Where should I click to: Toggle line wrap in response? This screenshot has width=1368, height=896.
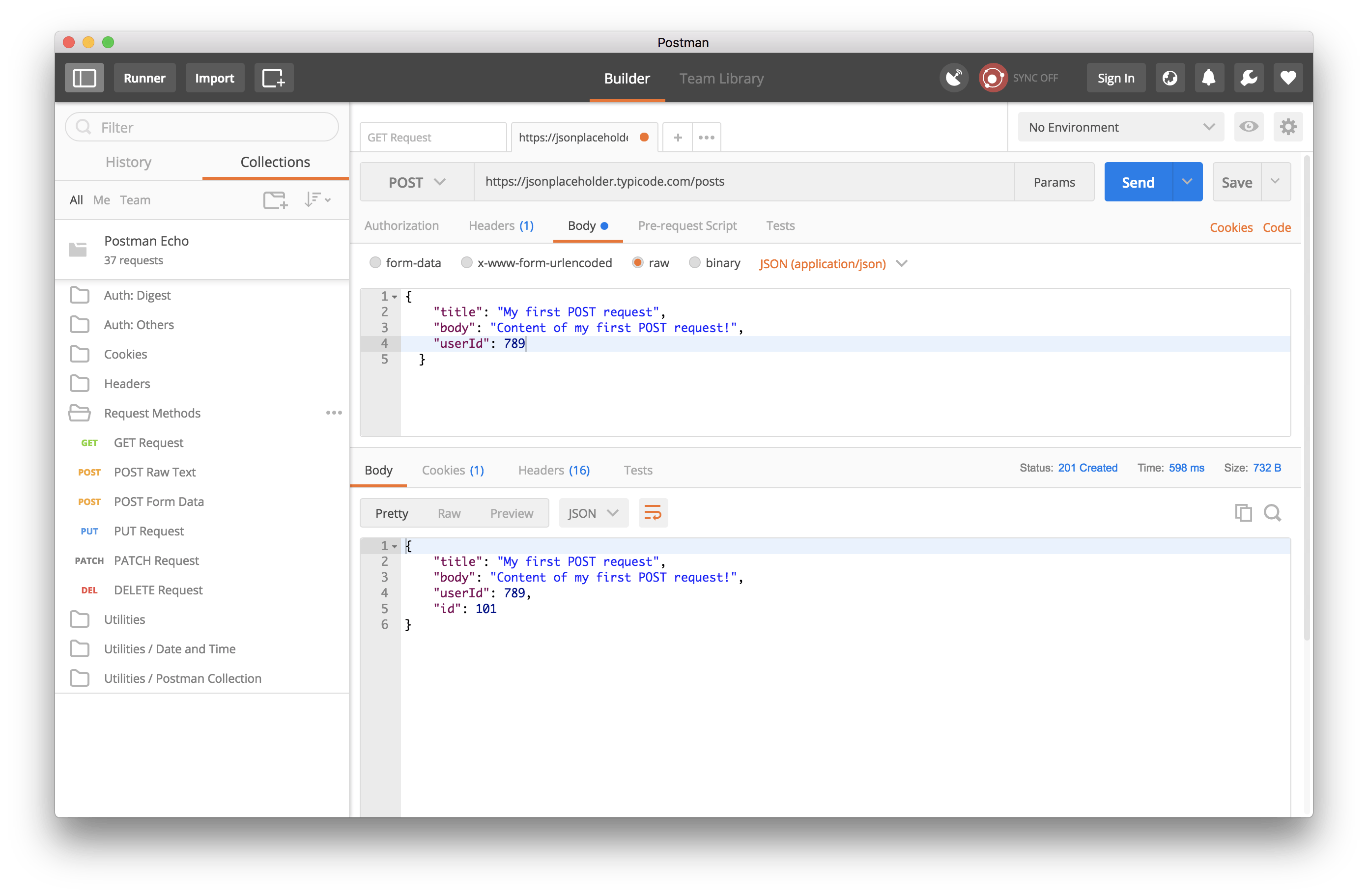click(653, 513)
